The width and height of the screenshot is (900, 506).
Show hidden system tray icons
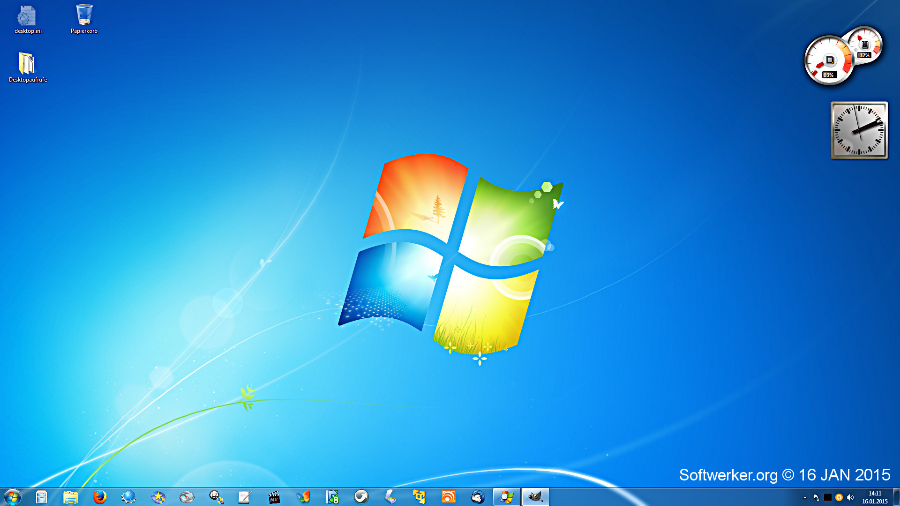pyautogui.click(x=805, y=497)
